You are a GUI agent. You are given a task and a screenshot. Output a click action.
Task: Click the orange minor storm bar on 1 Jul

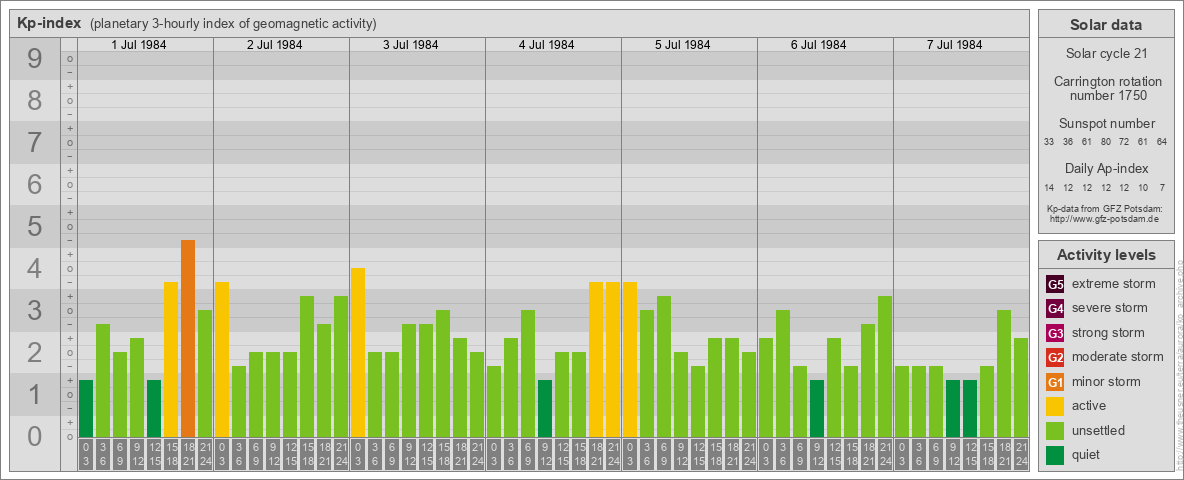pyautogui.click(x=188, y=338)
